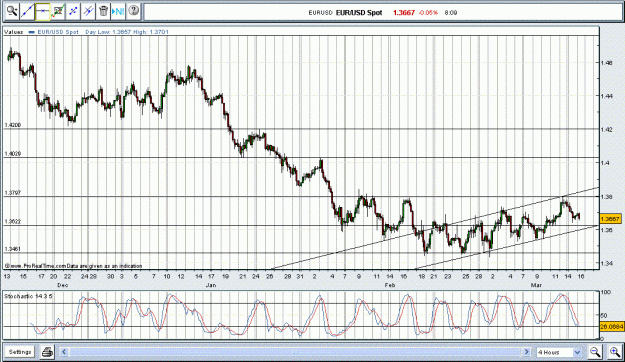
Task: Select the diagonal trend line drawing tool
Action: [x=27, y=11]
